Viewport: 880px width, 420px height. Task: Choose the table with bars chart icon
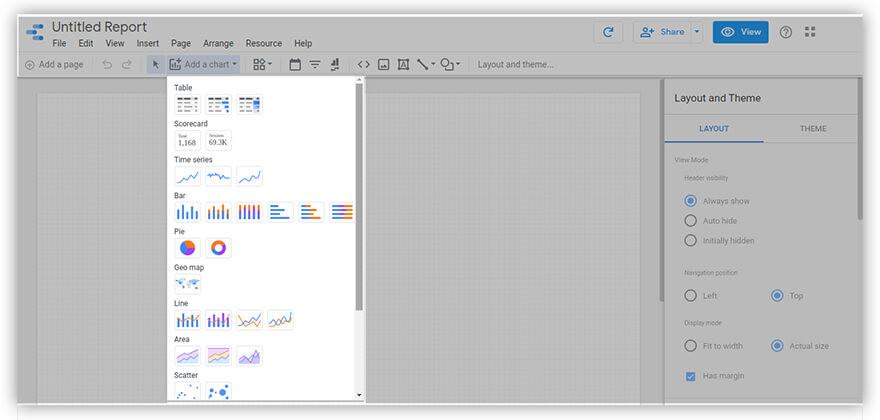click(x=218, y=104)
